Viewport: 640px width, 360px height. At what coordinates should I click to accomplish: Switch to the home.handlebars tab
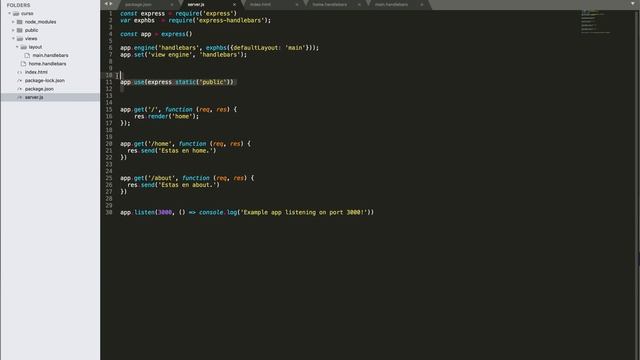[x=330, y=4]
